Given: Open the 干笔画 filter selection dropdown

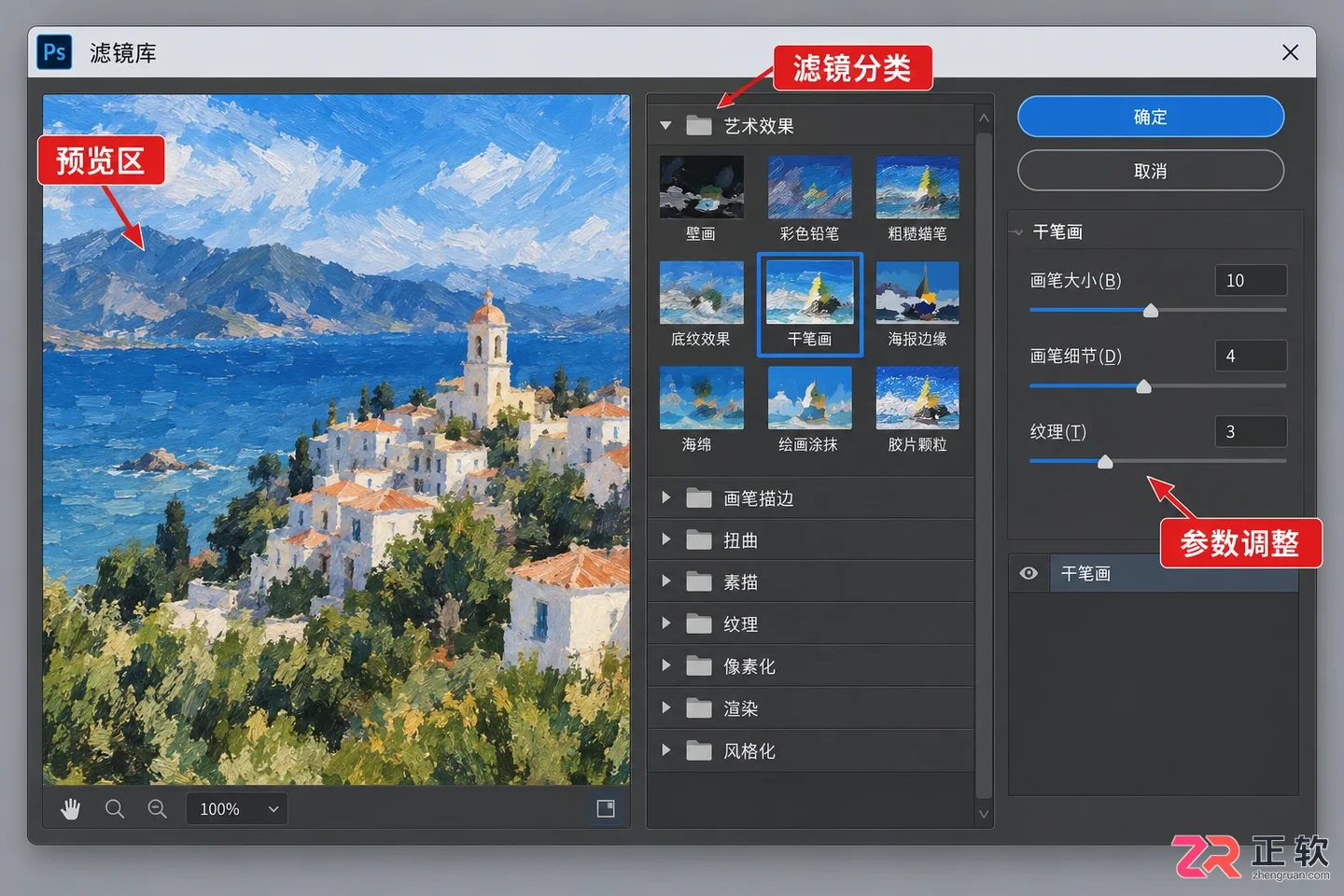Looking at the screenshot, I should pos(1017,232).
